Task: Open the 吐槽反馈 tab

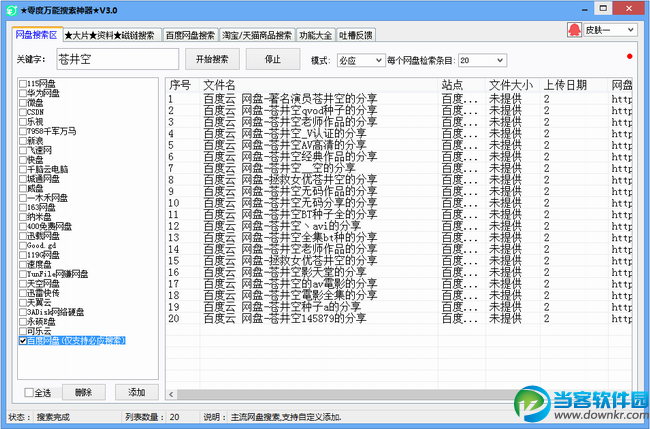Action: click(356, 36)
